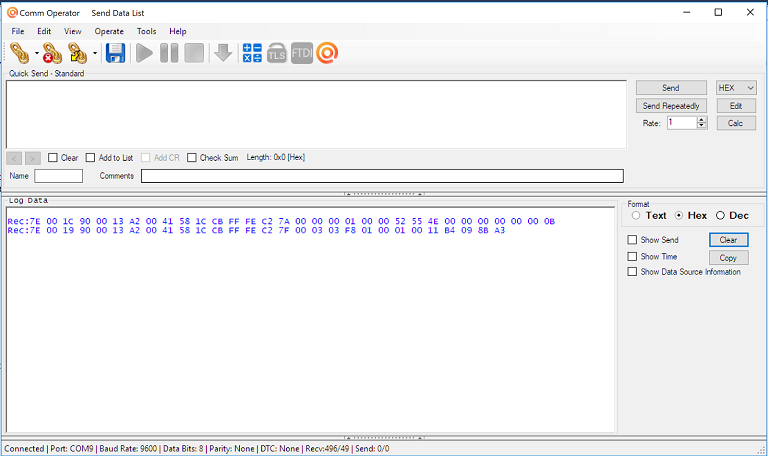
Task: Open the Help menu
Action: pos(178,31)
